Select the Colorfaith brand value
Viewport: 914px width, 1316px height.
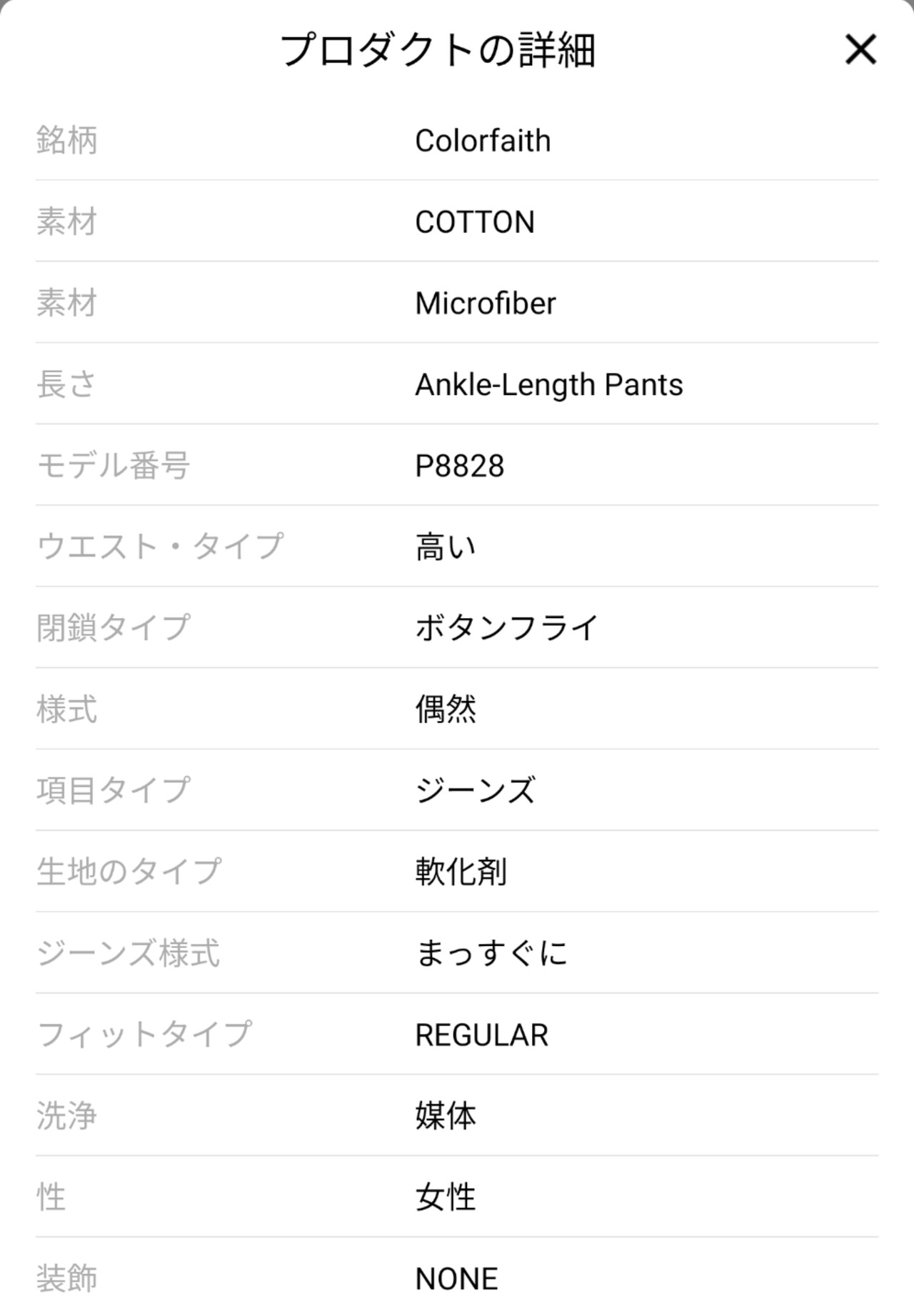483,141
